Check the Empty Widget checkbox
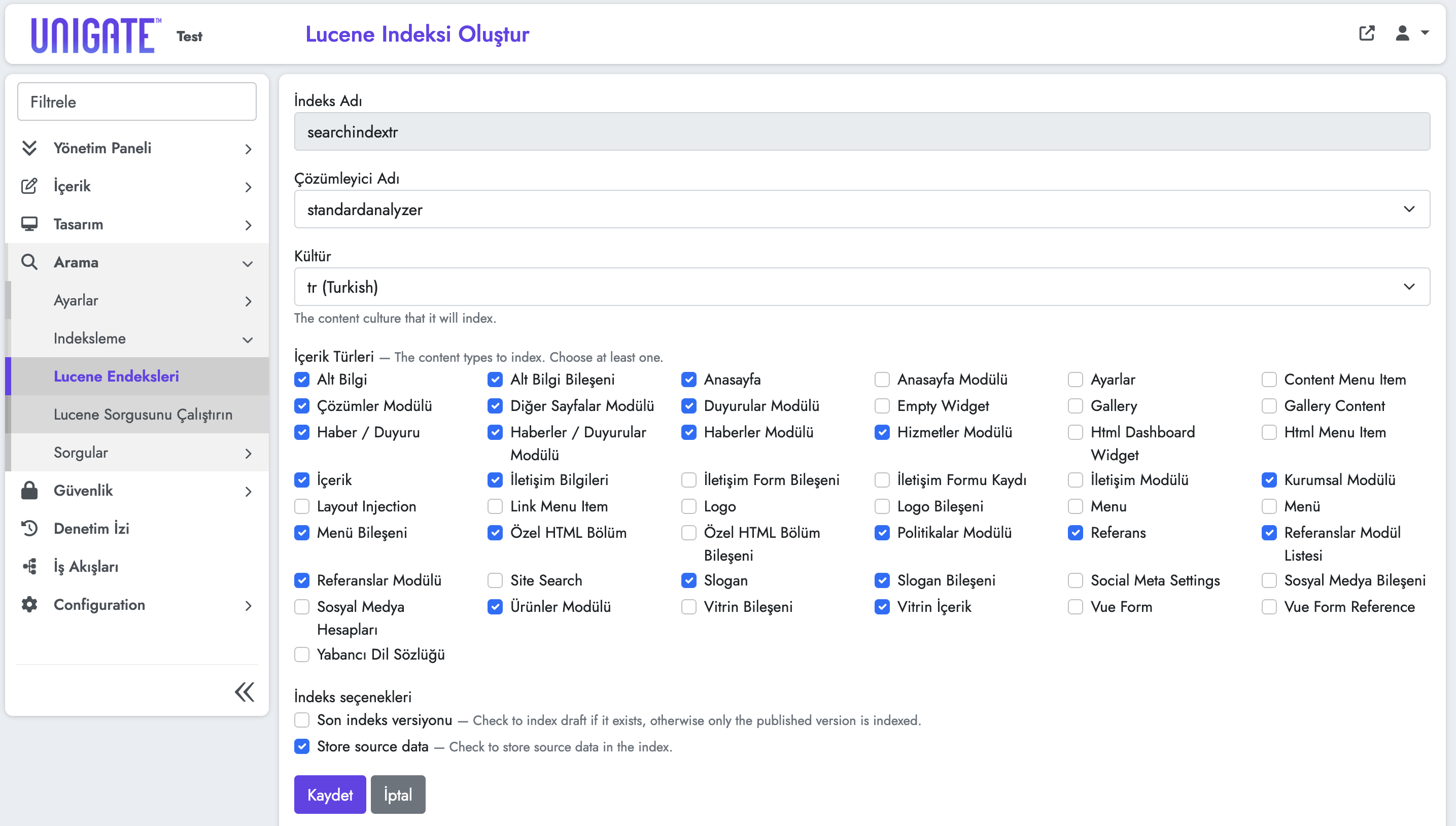Screen dimensions: 1456x826 coord(882,405)
